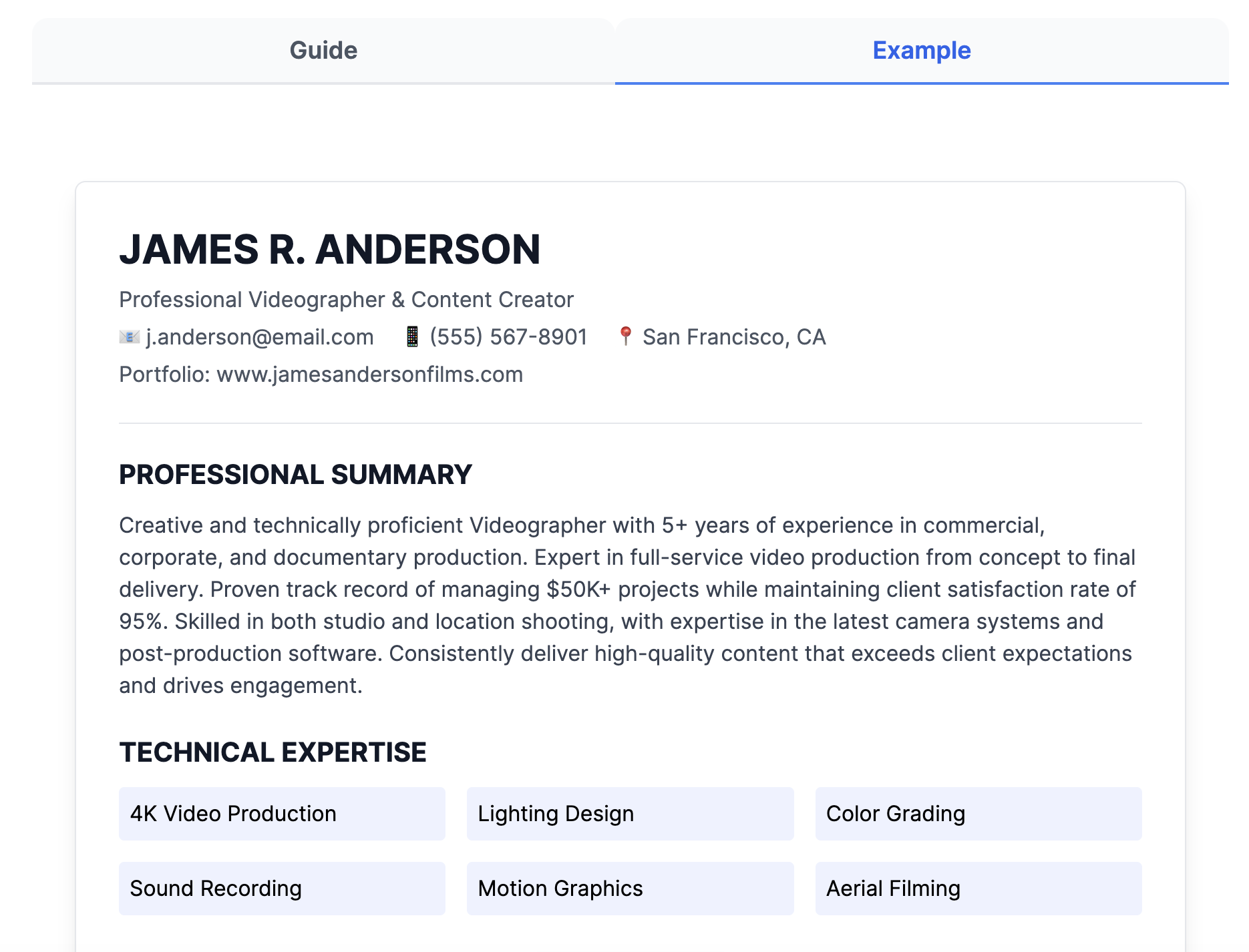Select the Aerial Filming skill tag

(x=978, y=889)
